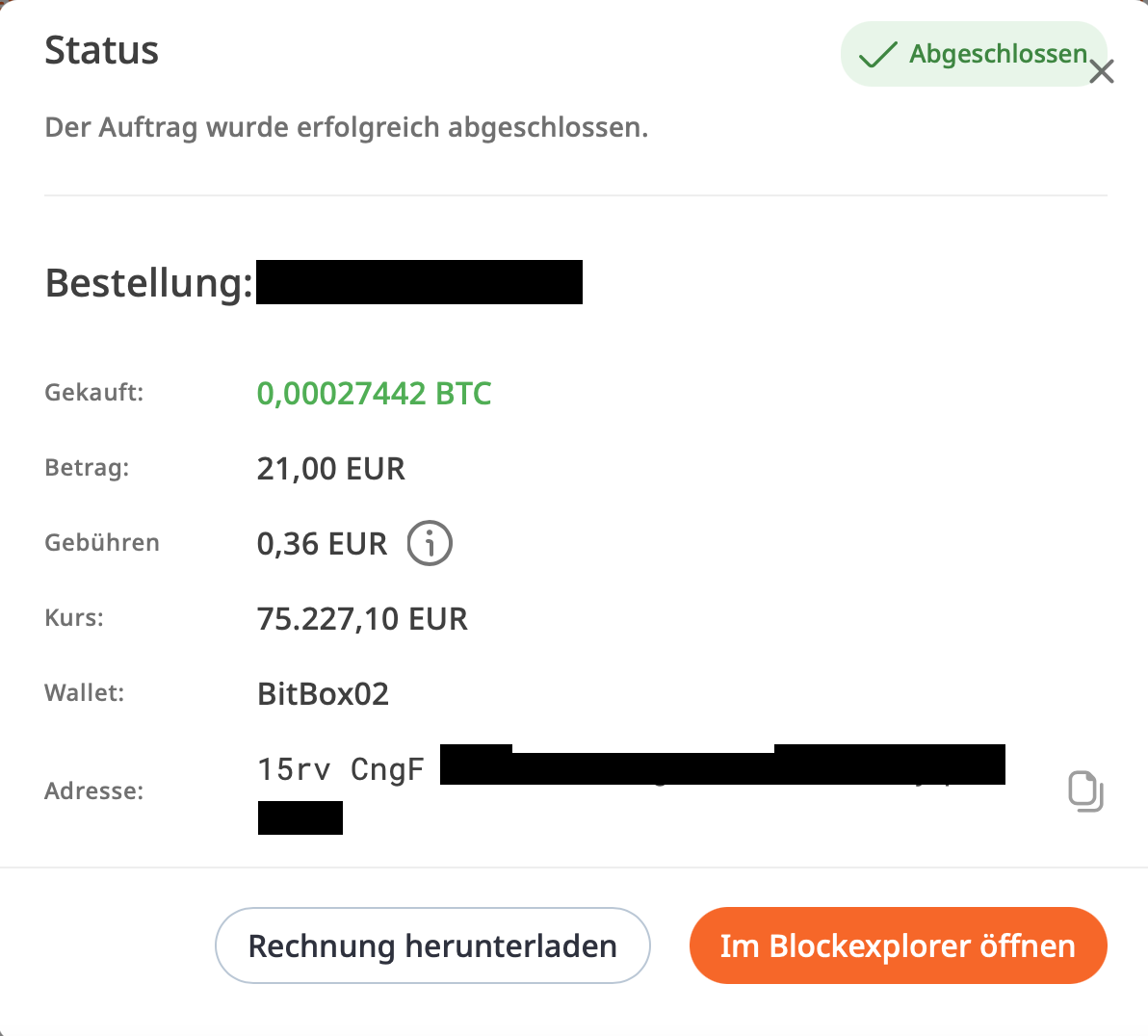Click the Gekauft label
Image resolution: width=1148 pixels, height=1036 pixels.
click(x=93, y=393)
